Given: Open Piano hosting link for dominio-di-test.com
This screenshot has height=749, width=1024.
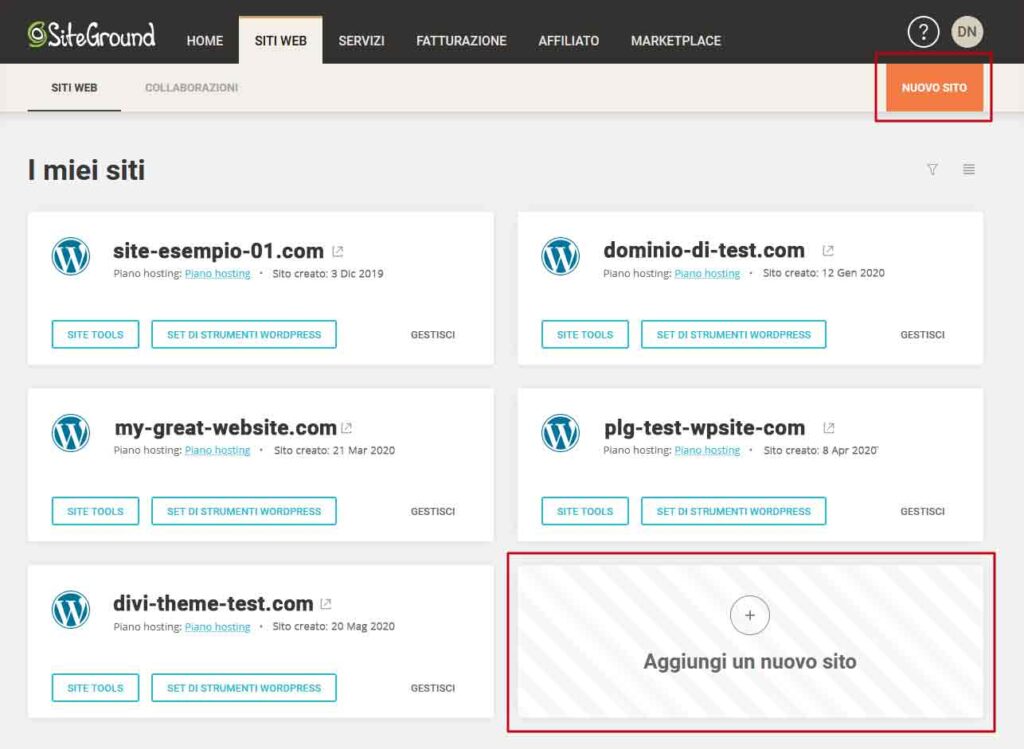Looking at the screenshot, I should pos(707,274).
